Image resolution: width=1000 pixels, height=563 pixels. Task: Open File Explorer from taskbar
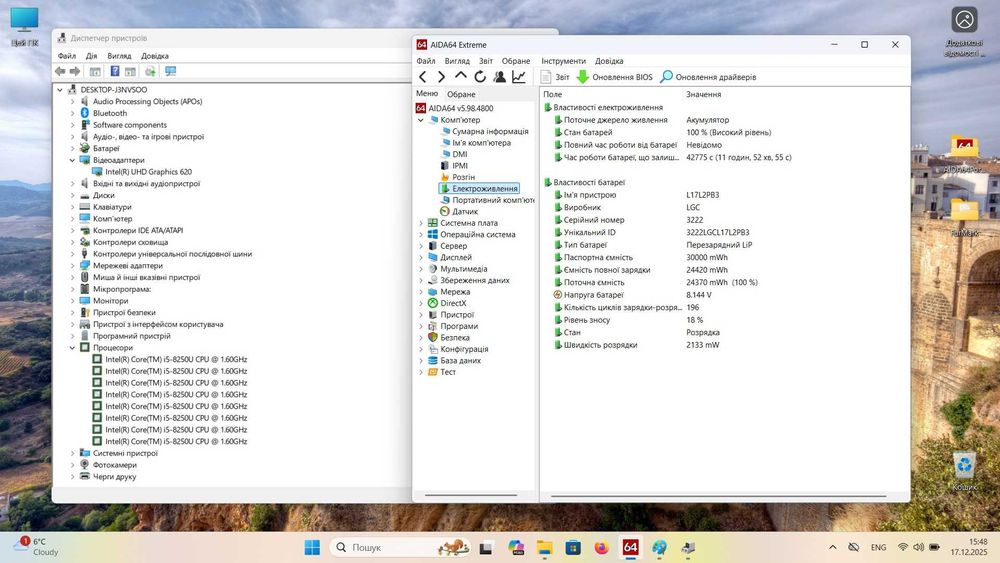point(544,548)
